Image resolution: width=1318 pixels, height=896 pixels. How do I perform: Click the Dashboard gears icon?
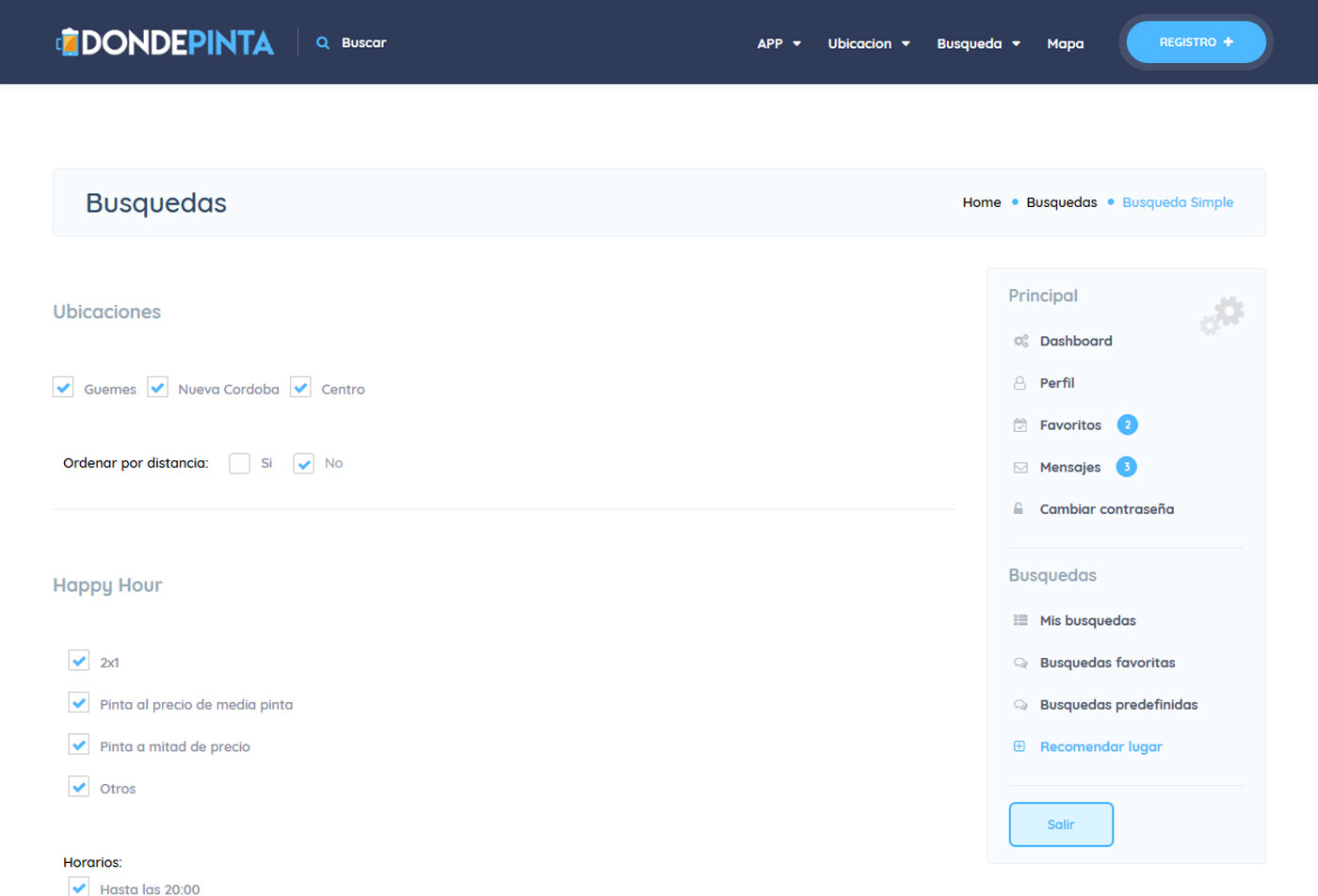tap(1021, 341)
